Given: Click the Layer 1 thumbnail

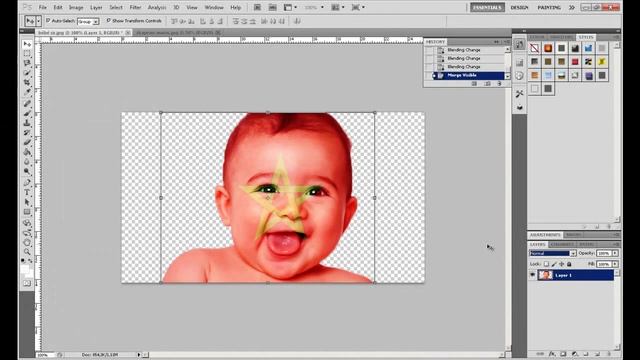Looking at the screenshot, I should 545,275.
